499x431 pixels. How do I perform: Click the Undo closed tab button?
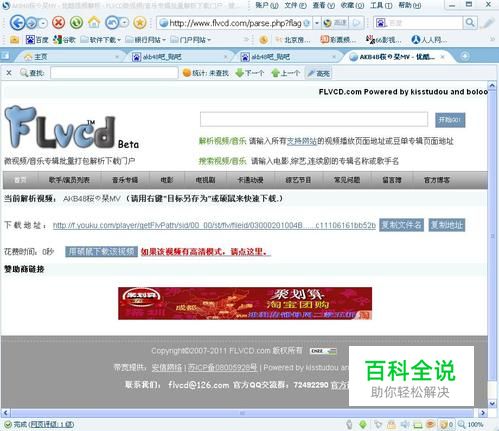point(112,23)
